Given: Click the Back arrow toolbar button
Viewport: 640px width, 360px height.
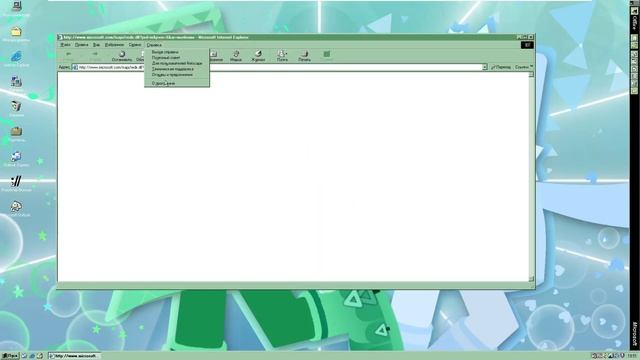Looking at the screenshot, I should click(x=69, y=56).
